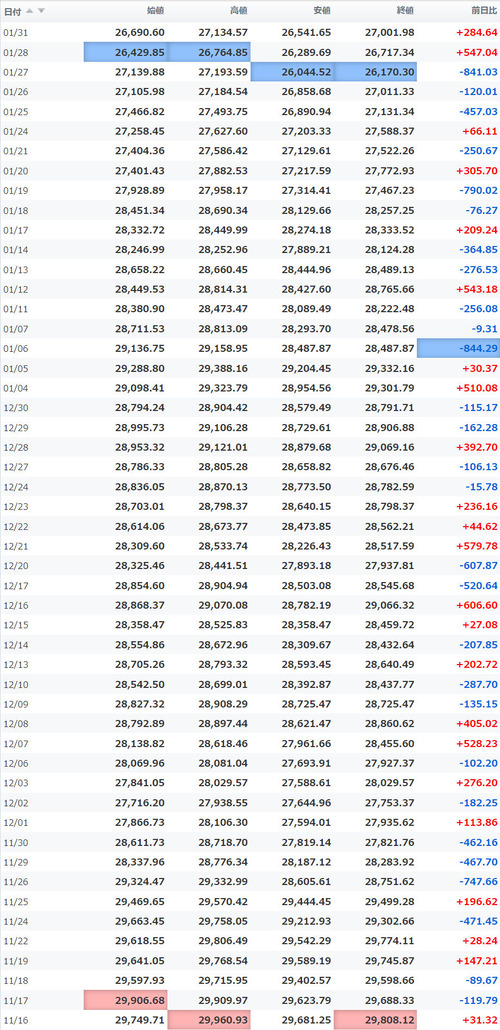Select the 終値 column header
The height and width of the screenshot is (1030, 500).
point(405,11)
